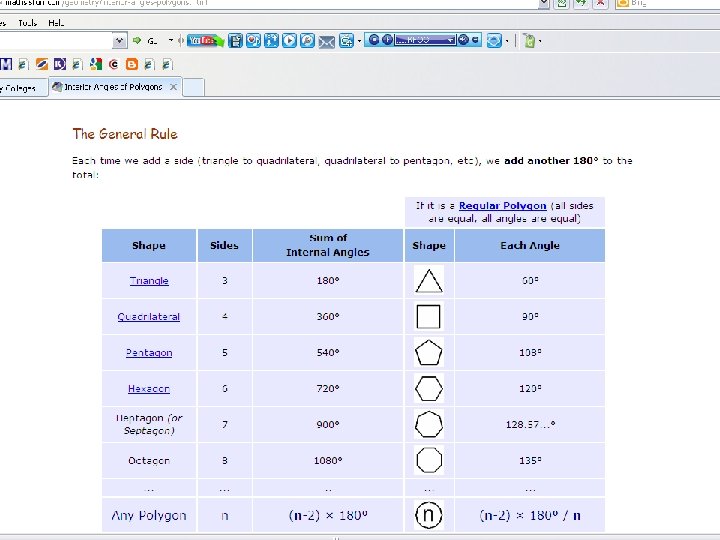Open the Triangle link in table
The image size is (720, 540).
(149, 281)
